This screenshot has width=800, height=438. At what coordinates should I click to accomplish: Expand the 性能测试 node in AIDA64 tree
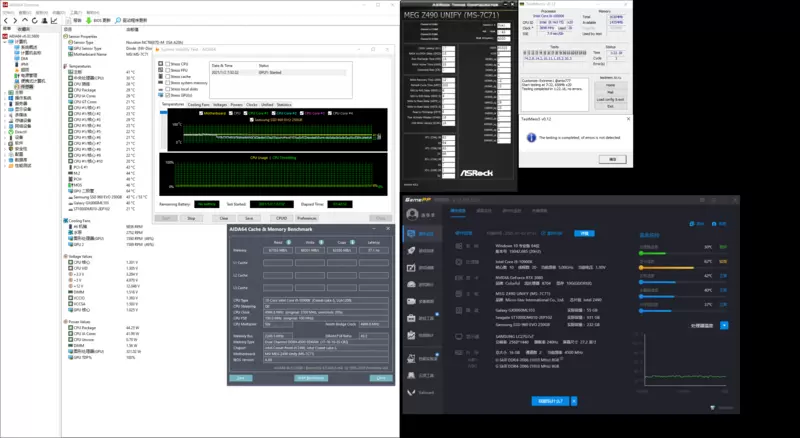point(5,165)
